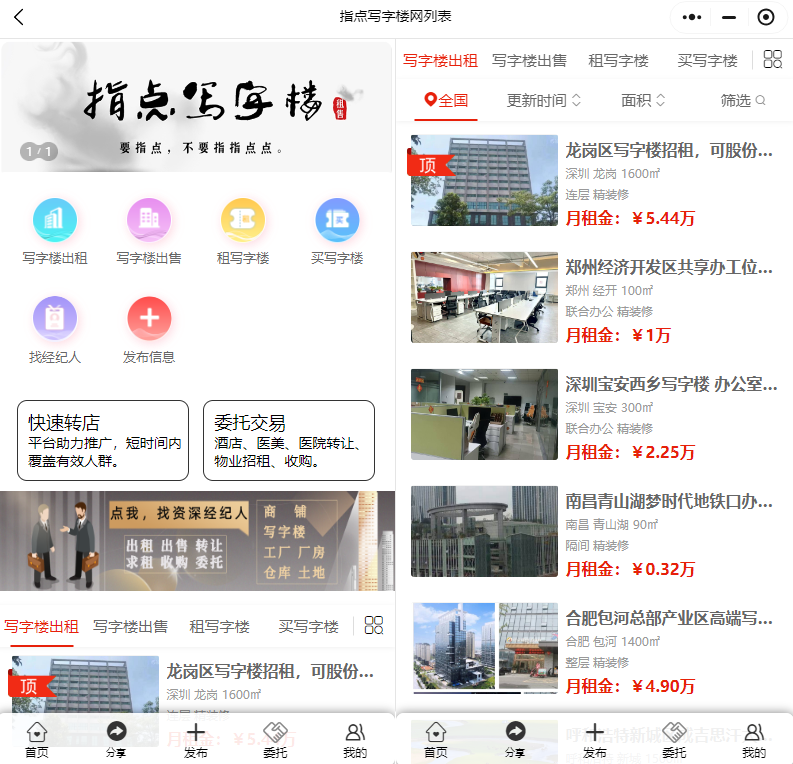Image resolution: width=793 pixels, height=764 pixels.
Task: Click the 委托交易 card button
Action: click(289, 440)
